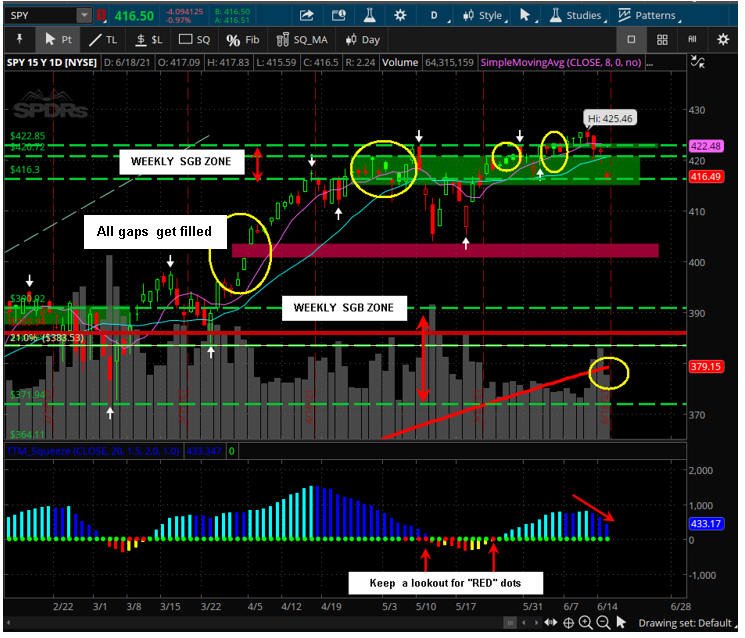Image resolution: width=745 pixels, height=638 pixels.
Task: Select the $L price level tool
Action: [x=149, y=40]
